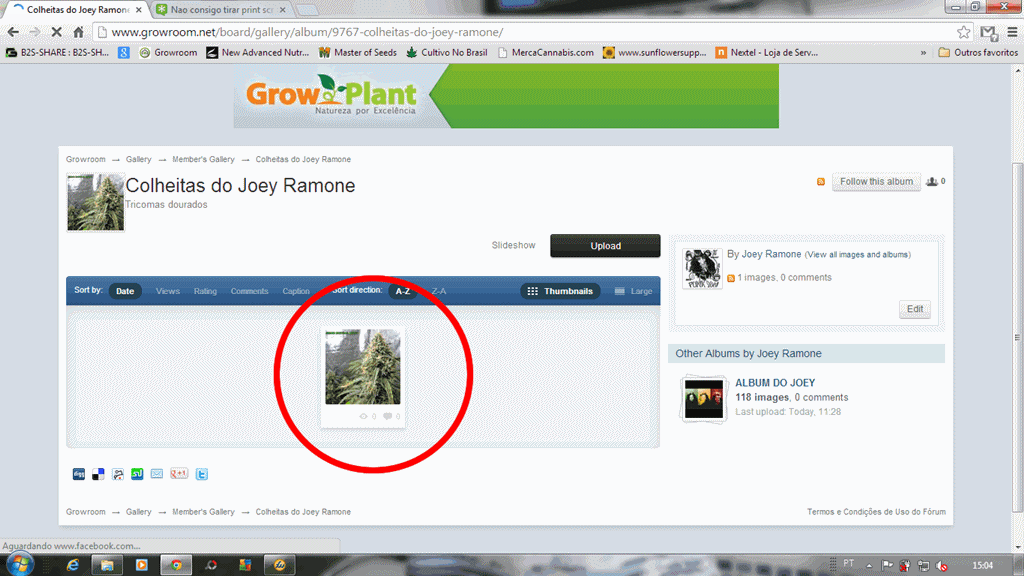Screen dimensions: 1024x576
Task: Open Termos e Condições de Uso do Fórum
Action: point(876,512)
